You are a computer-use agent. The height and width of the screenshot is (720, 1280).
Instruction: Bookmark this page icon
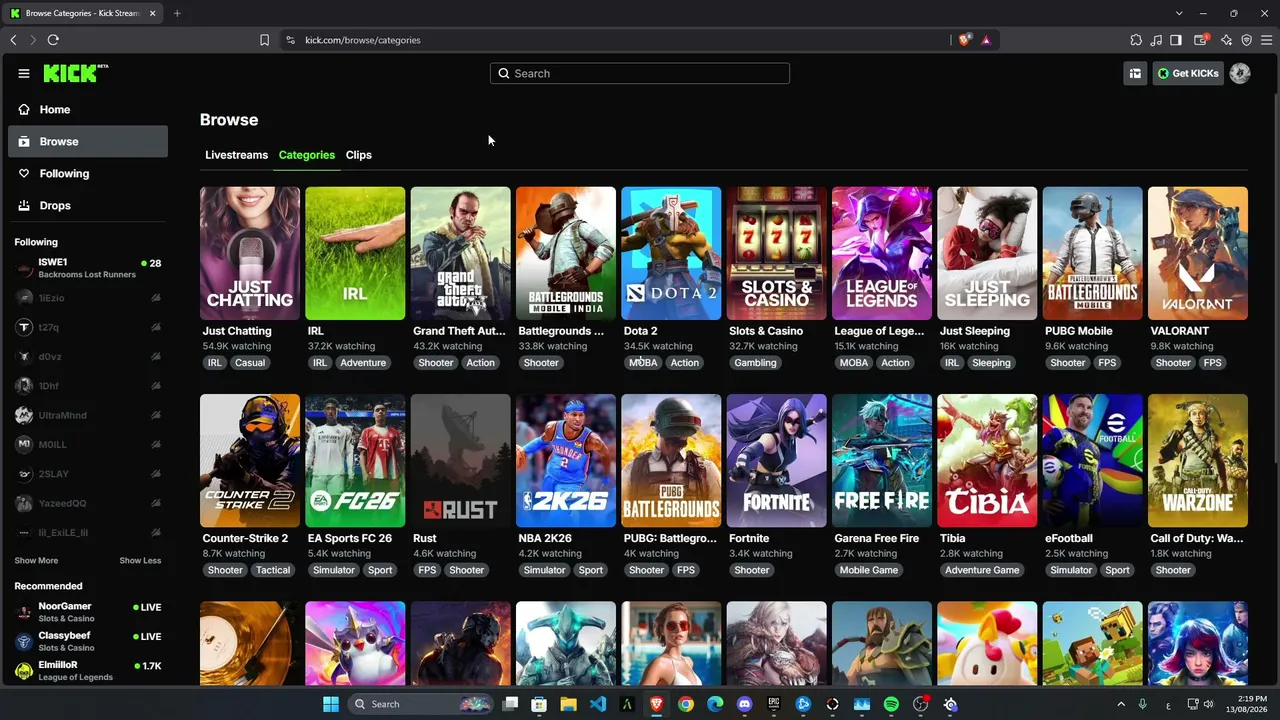point(264,40)
